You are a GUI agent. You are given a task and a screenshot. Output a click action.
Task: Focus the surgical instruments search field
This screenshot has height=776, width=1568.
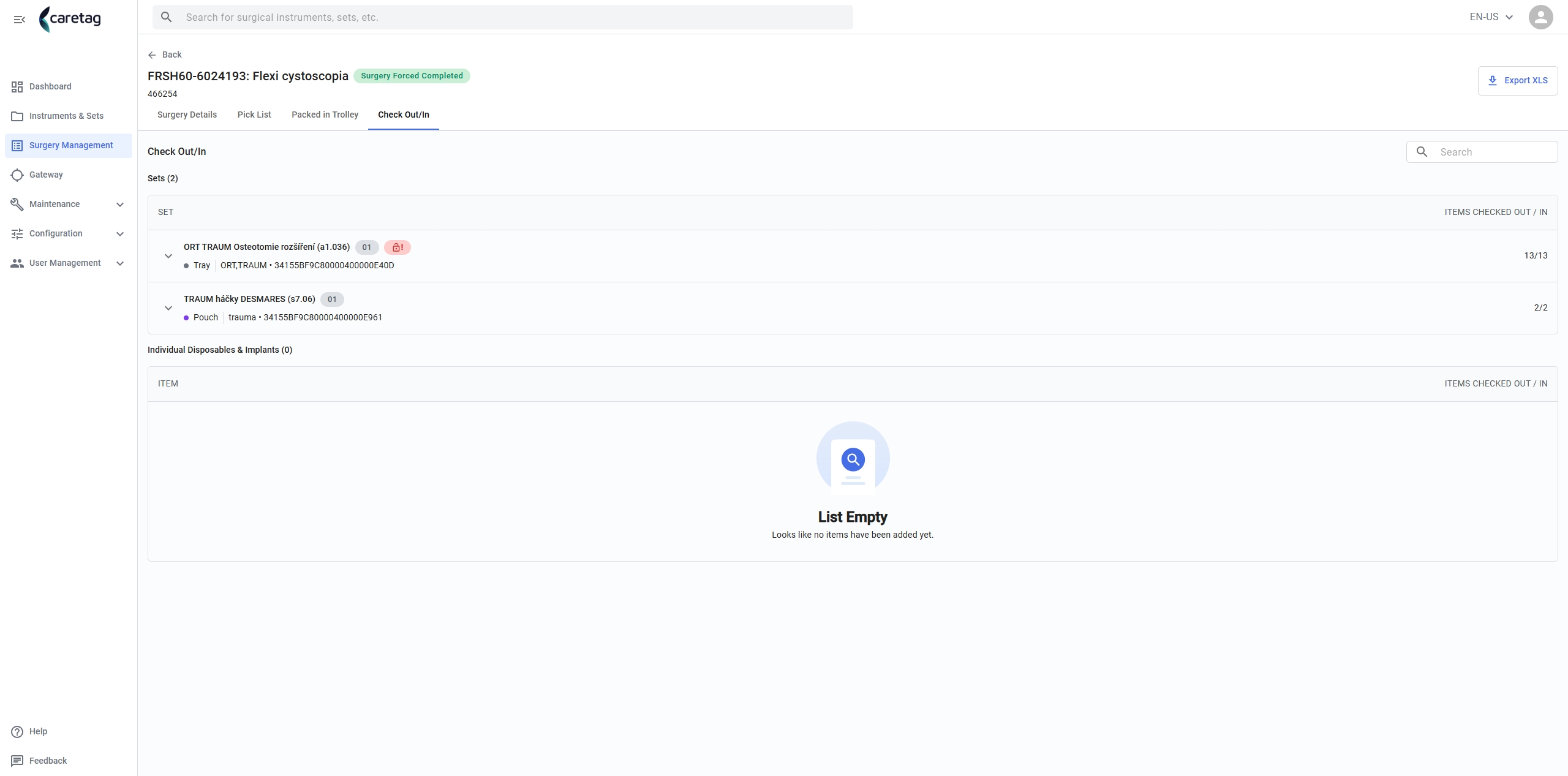click(503, 17)
